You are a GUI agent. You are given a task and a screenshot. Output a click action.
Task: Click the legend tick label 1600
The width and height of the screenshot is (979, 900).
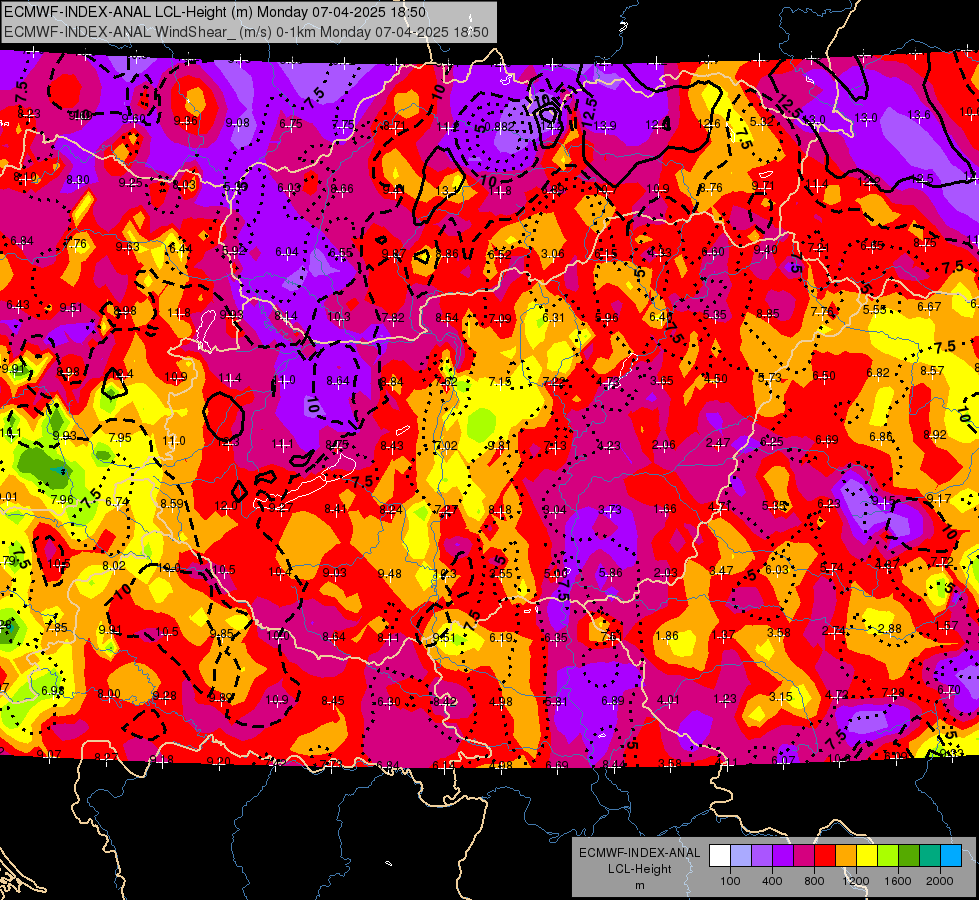click(x=897, y=881)
